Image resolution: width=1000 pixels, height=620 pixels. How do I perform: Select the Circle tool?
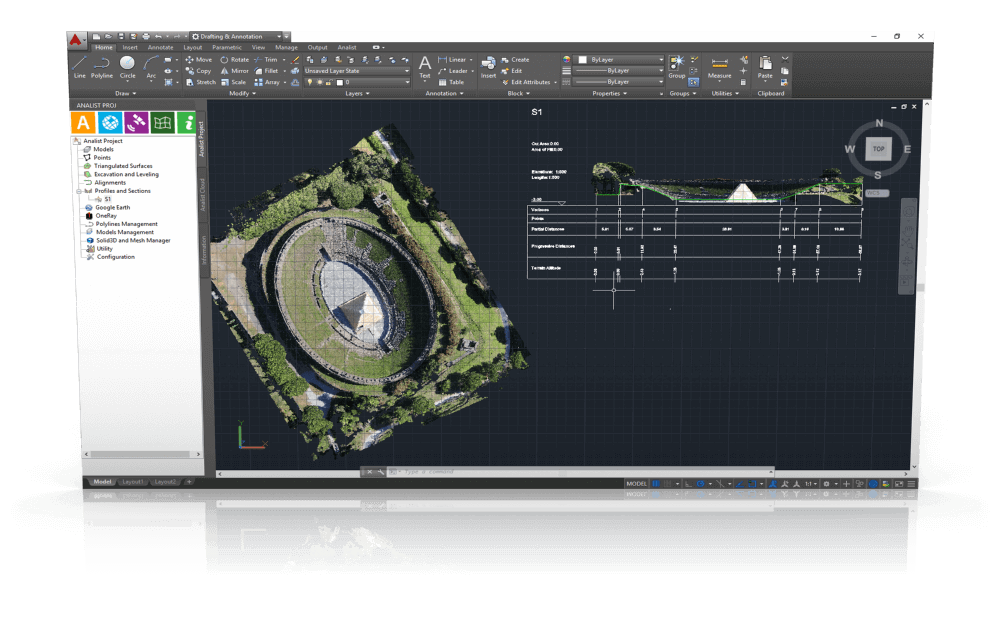click(128, 67)
